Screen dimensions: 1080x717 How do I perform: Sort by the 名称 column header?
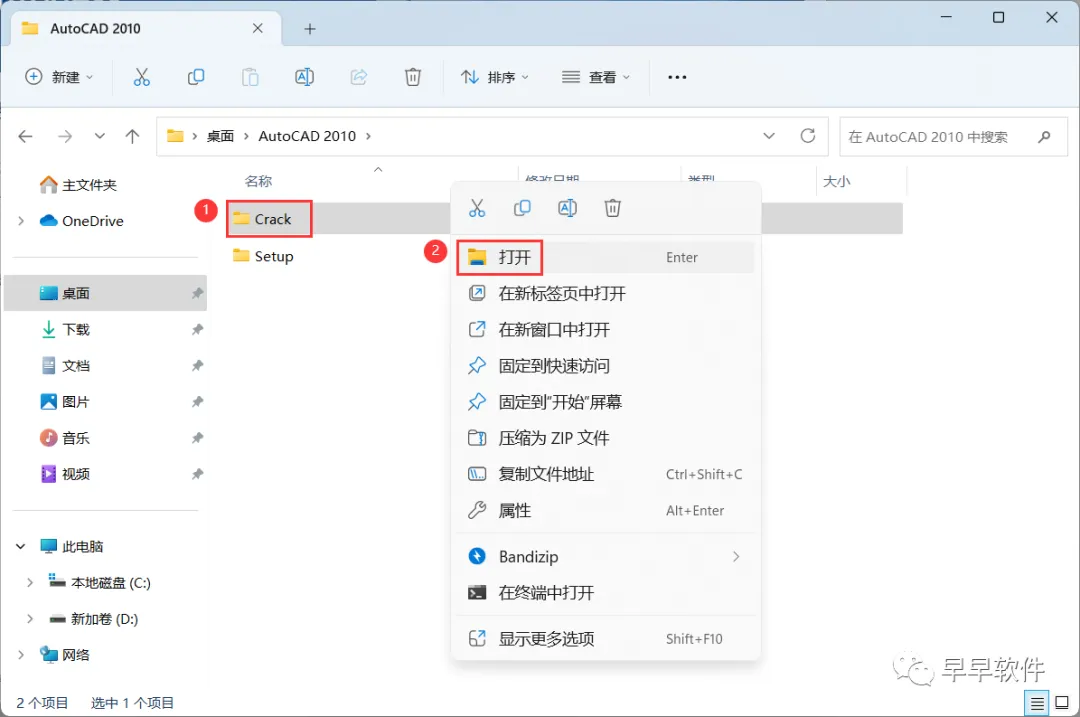[258, 181]
